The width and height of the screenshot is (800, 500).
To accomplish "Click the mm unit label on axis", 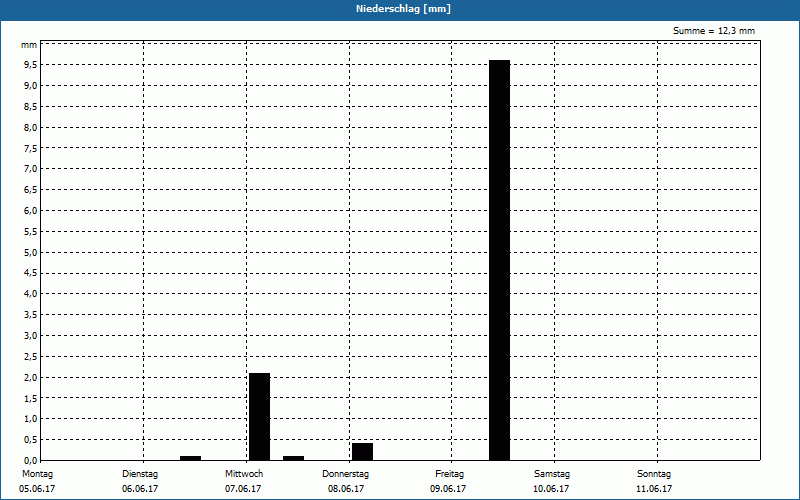I will (29, 45).
